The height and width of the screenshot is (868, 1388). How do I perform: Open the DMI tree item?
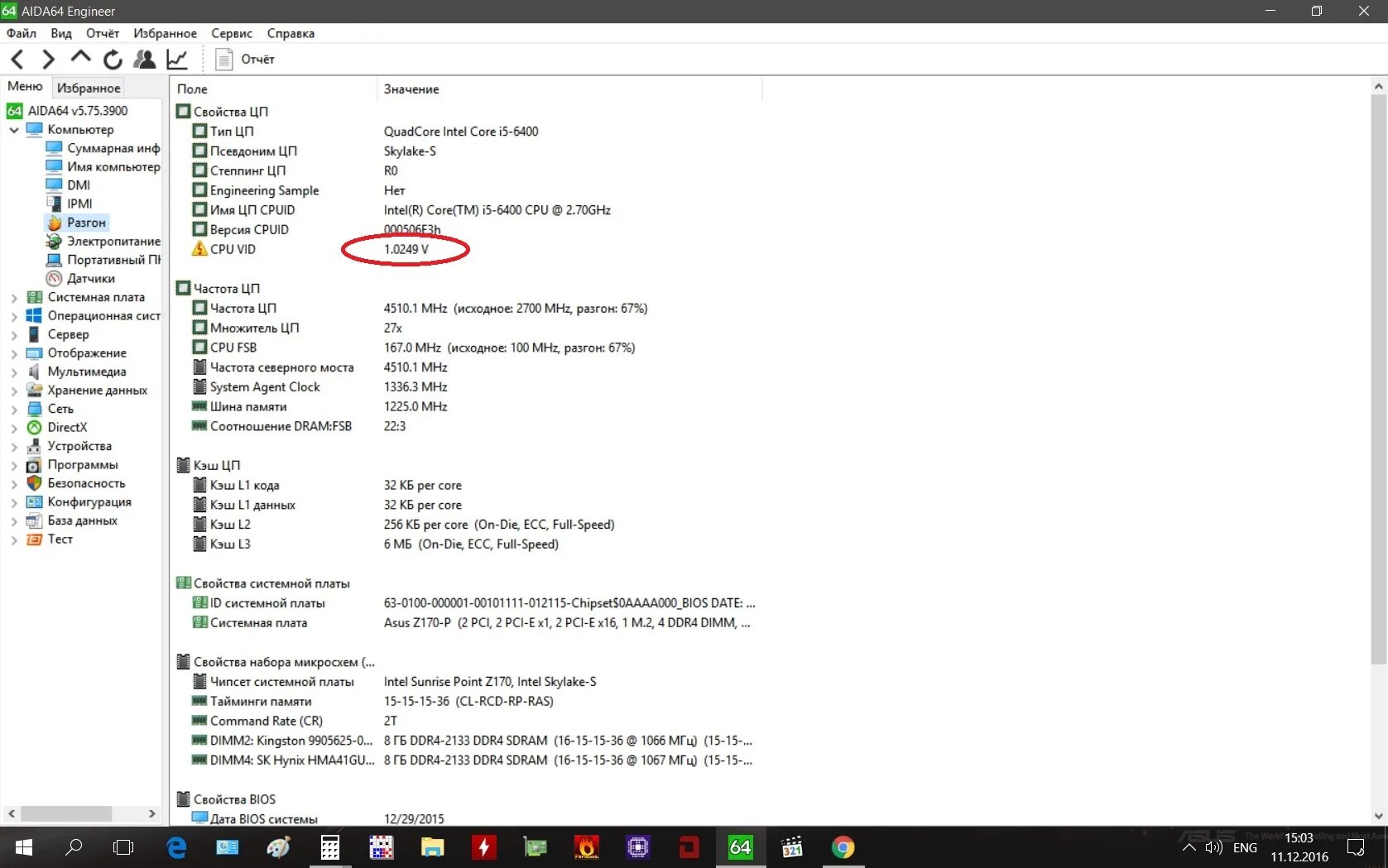pyautogui.click(x=79, y=185)
